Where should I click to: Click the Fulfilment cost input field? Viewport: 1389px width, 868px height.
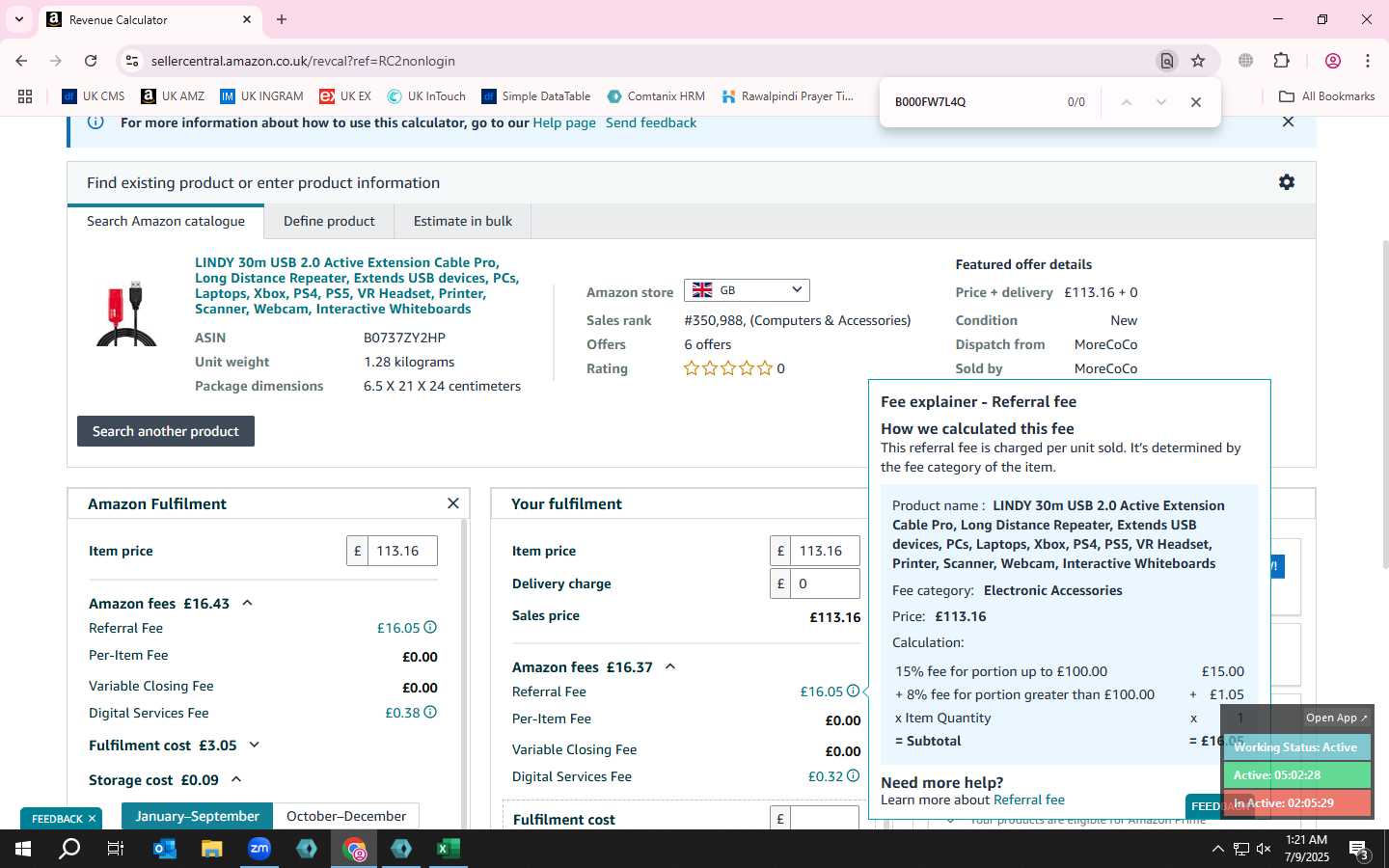pyautogui.click(x=825, y=819)
